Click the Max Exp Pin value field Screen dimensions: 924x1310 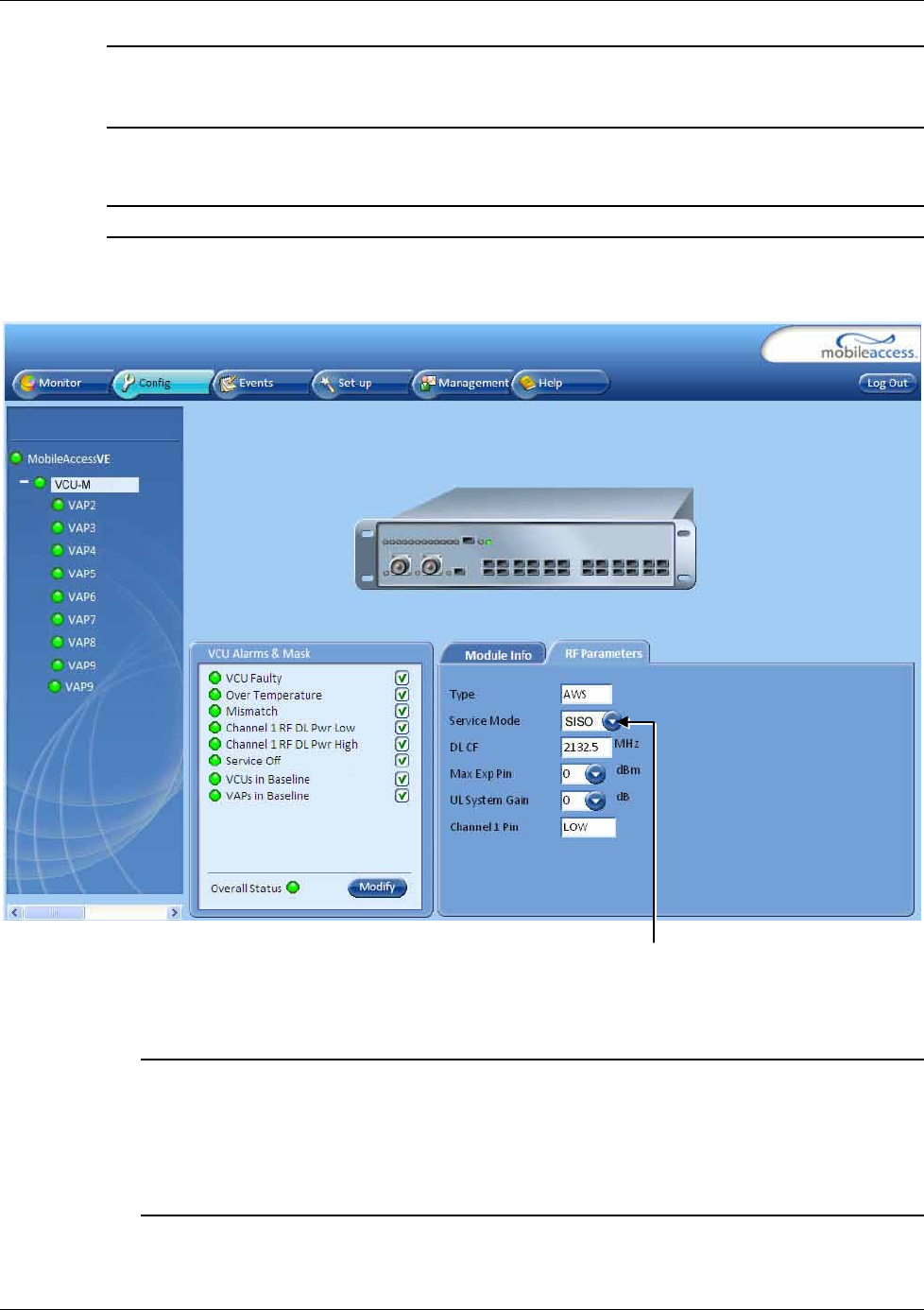coord(573,774)
